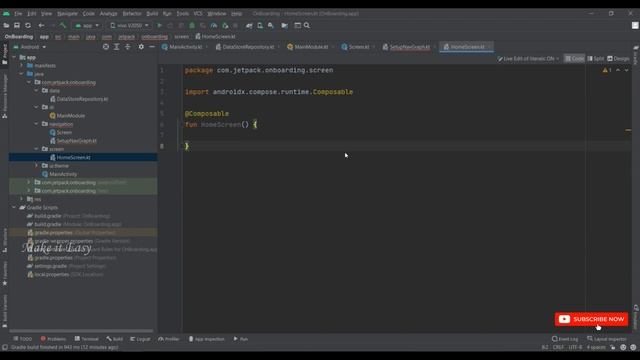Open the File menu
640x360 pixels.
point(18,13)
